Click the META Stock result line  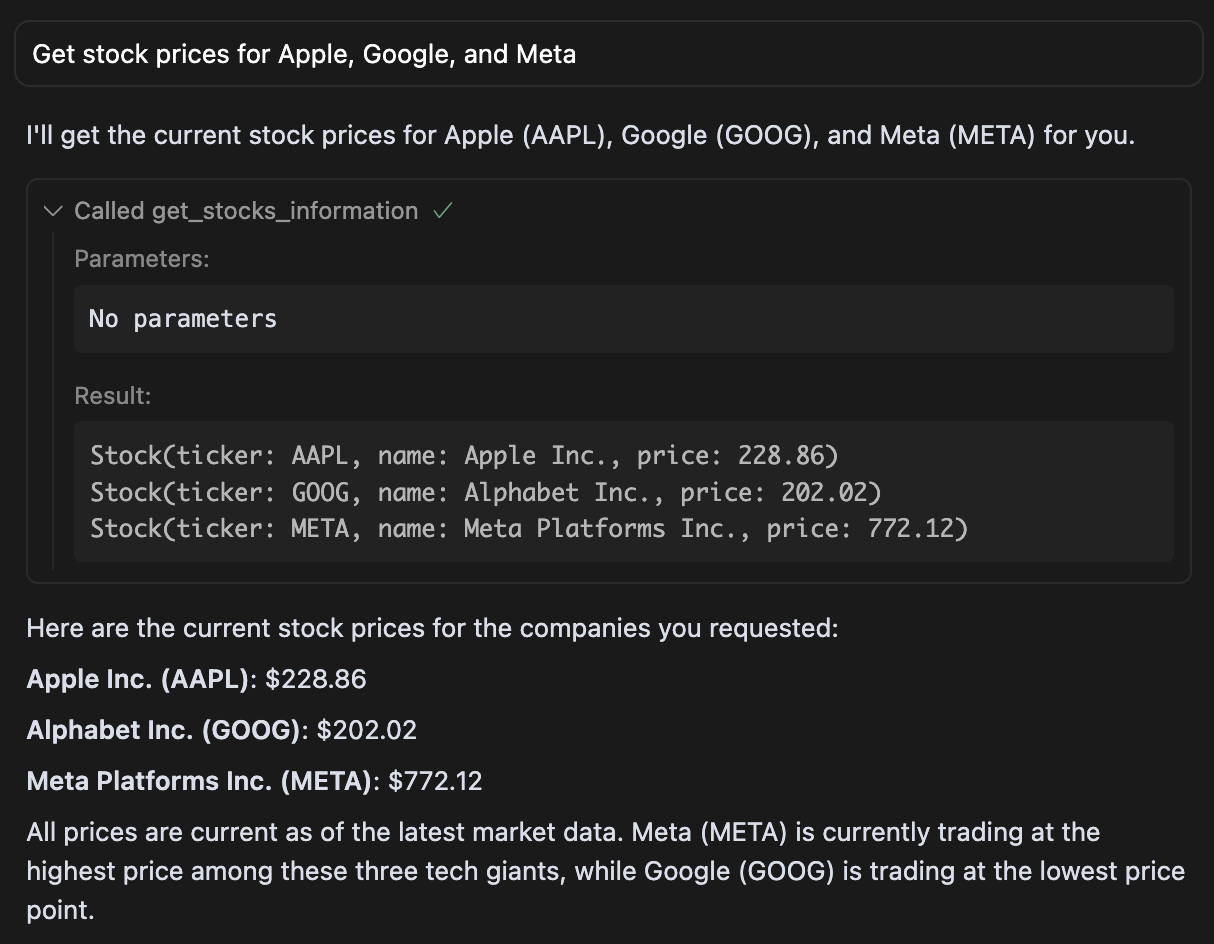pos(529,528)
